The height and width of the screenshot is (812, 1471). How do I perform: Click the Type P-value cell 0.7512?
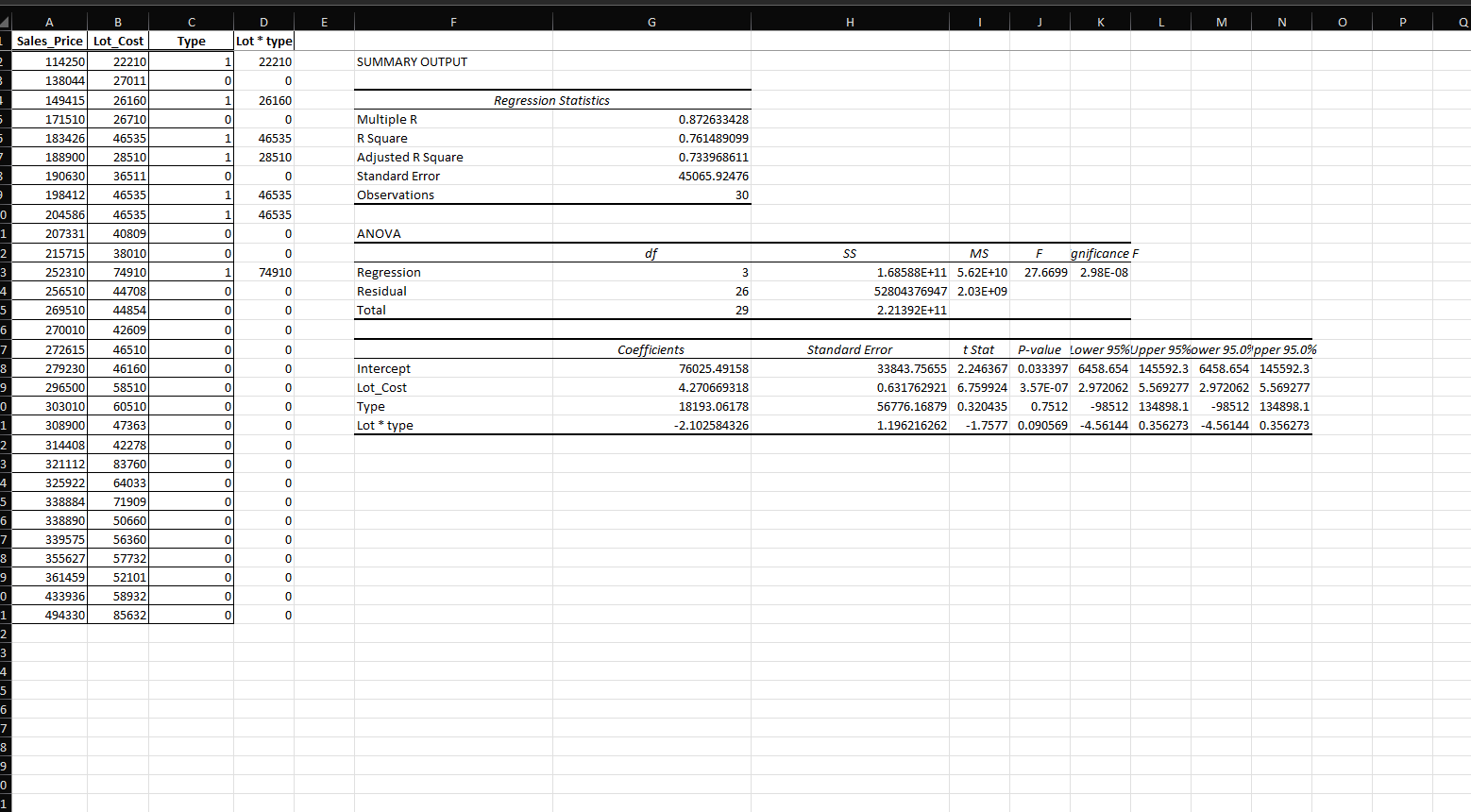[x=1039, y=406]
